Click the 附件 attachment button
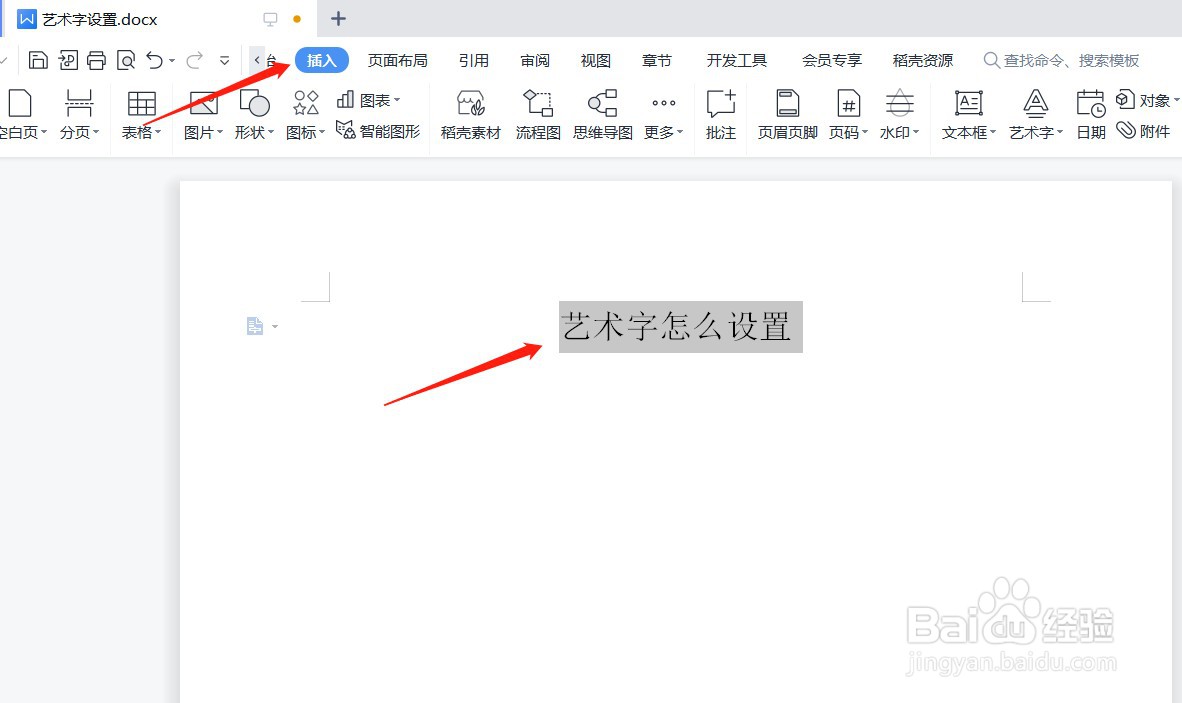The image size is (1182, 703). click(1144, 131)
